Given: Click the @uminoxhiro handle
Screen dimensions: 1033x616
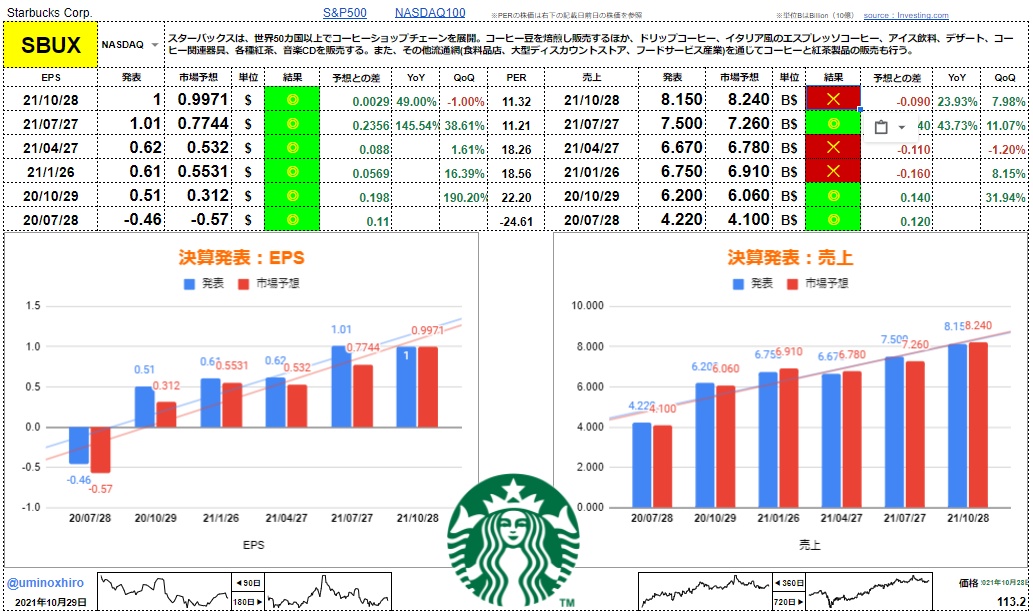Looking at the screenshot, I should click(45, 583).
